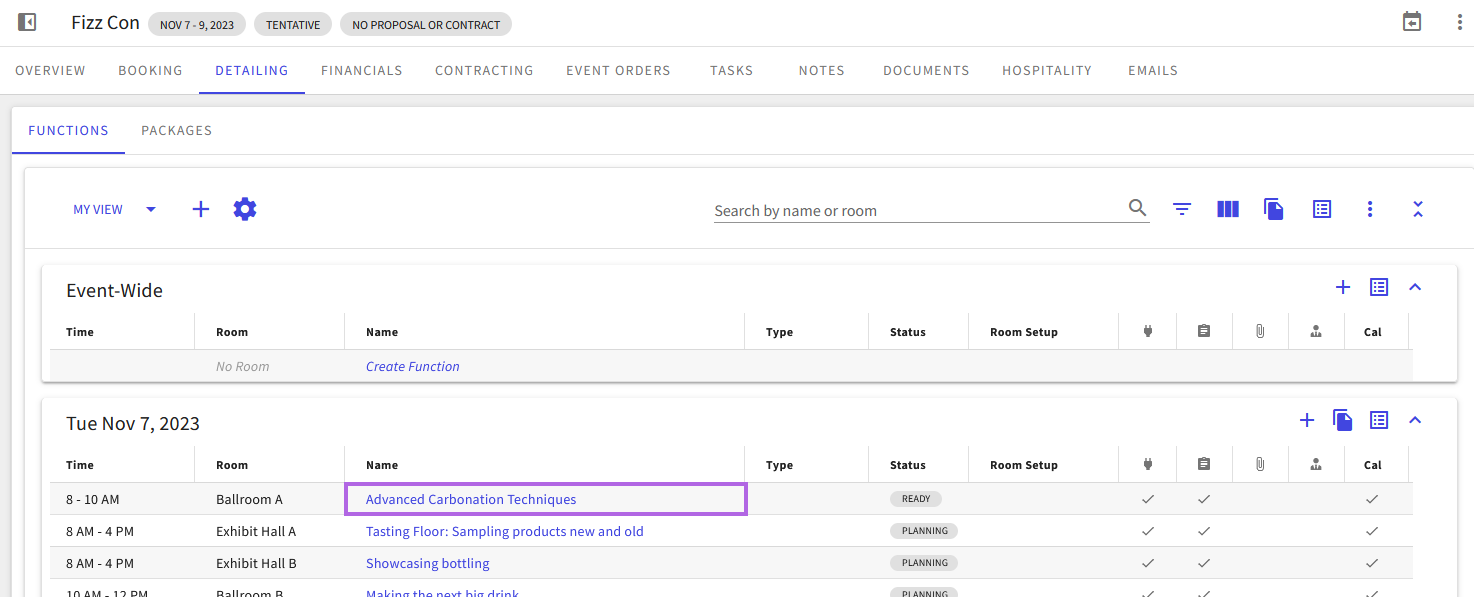This screenshot has width=1474, height=597.
Task: Open the event's more options menu
Action: [x=1460, y=22]
